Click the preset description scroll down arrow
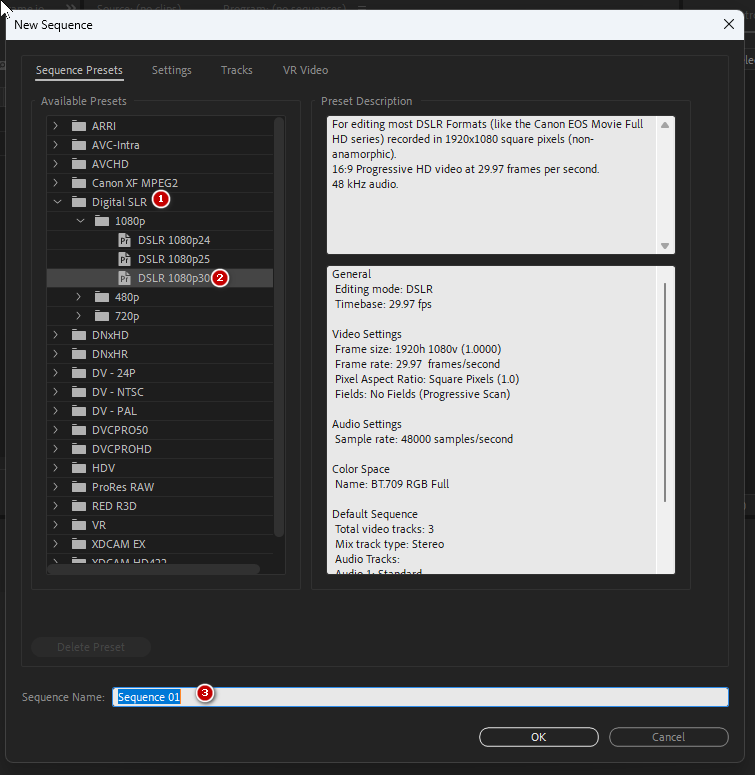The width and height of the screenshot is (755, 775). click(x=665, y=246)
